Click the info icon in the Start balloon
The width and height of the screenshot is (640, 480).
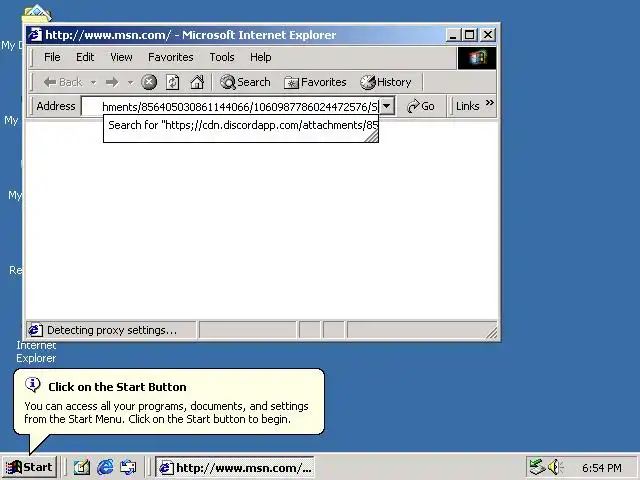click(33, 384)
